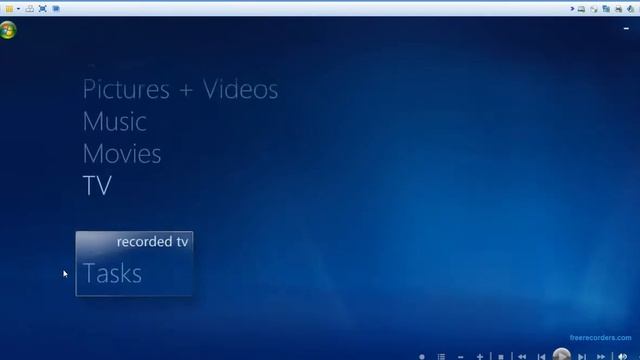Open Pictures + Videos menu

click(180, 89)
